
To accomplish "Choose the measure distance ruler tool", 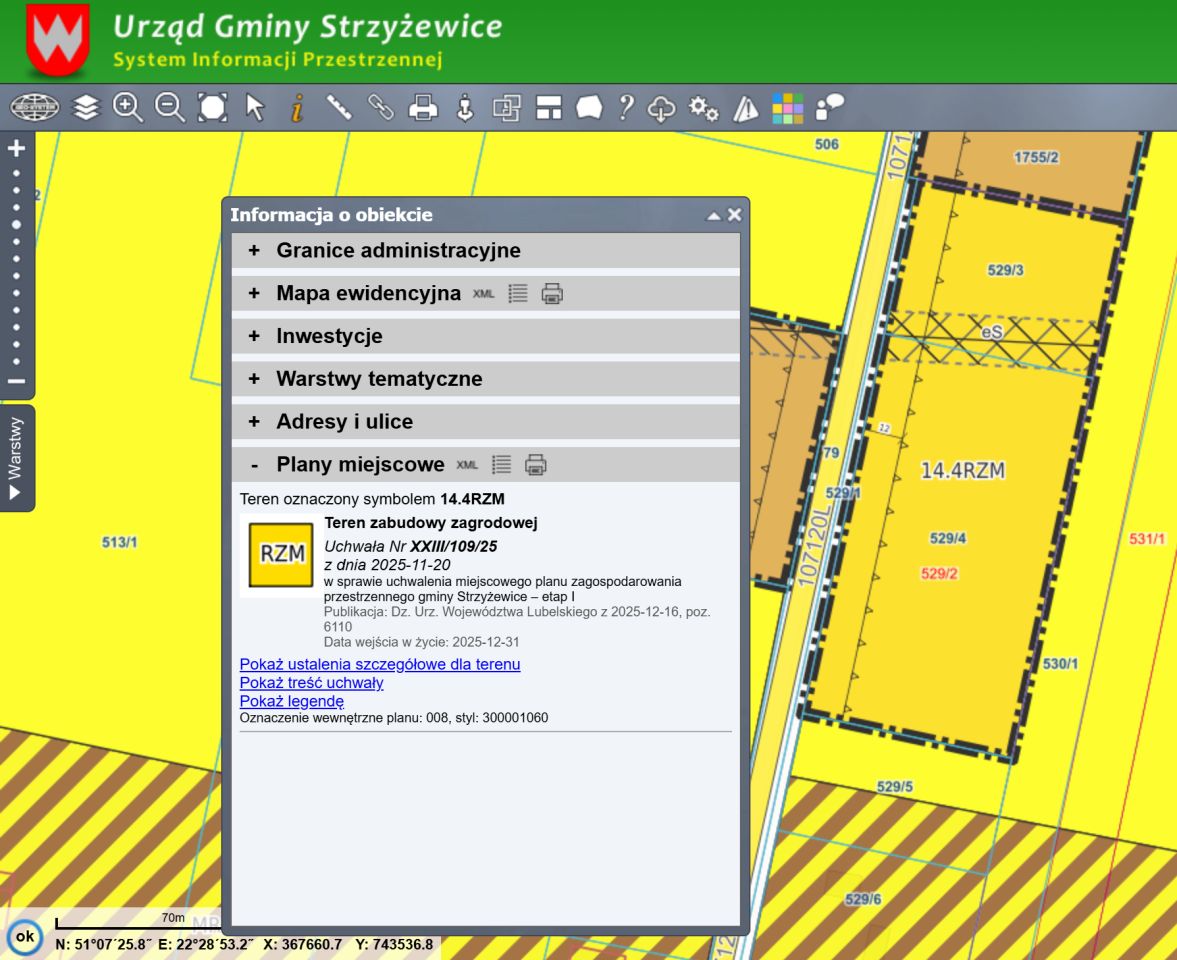I will pyautogui.click(x=339, y=108).
